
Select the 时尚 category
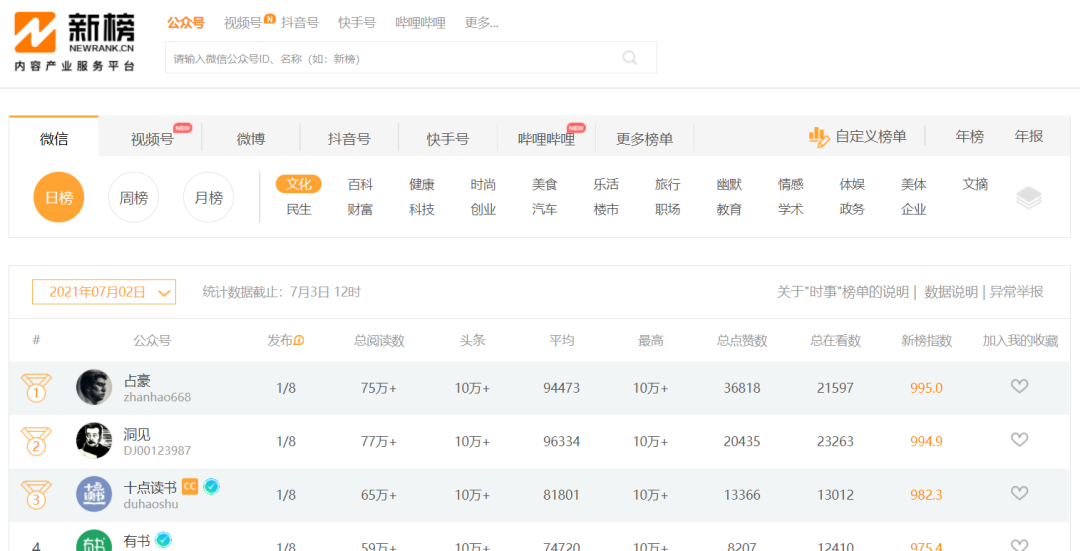click(483, 184)
